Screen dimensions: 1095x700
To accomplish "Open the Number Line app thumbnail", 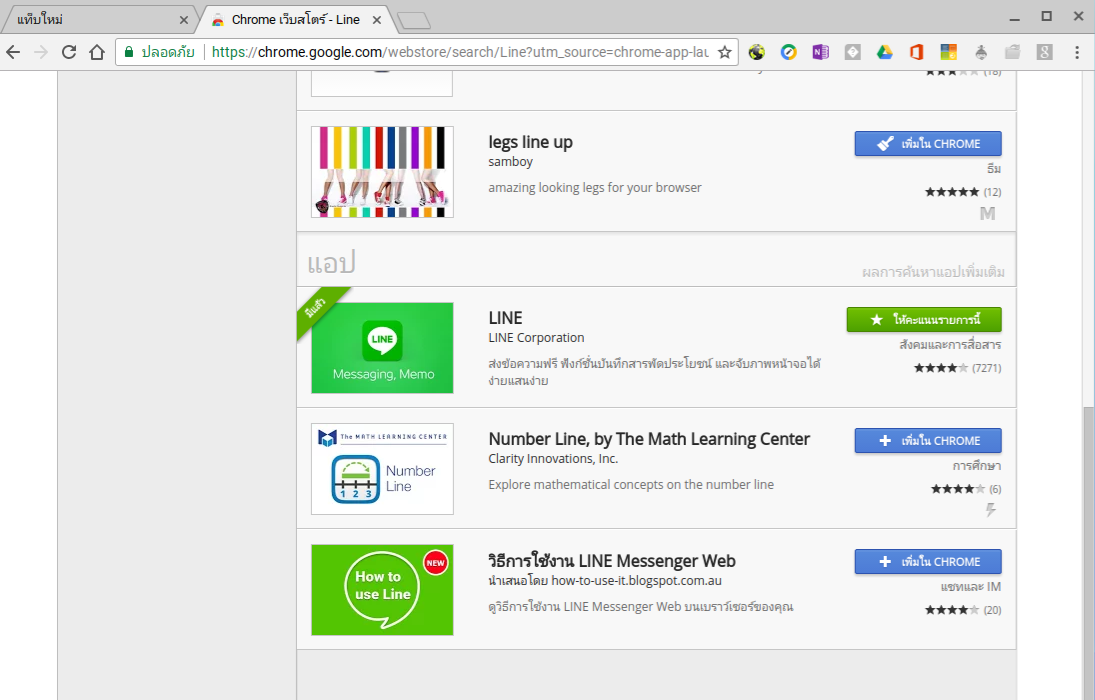I will pyautogui.click(x=382, y=469).
